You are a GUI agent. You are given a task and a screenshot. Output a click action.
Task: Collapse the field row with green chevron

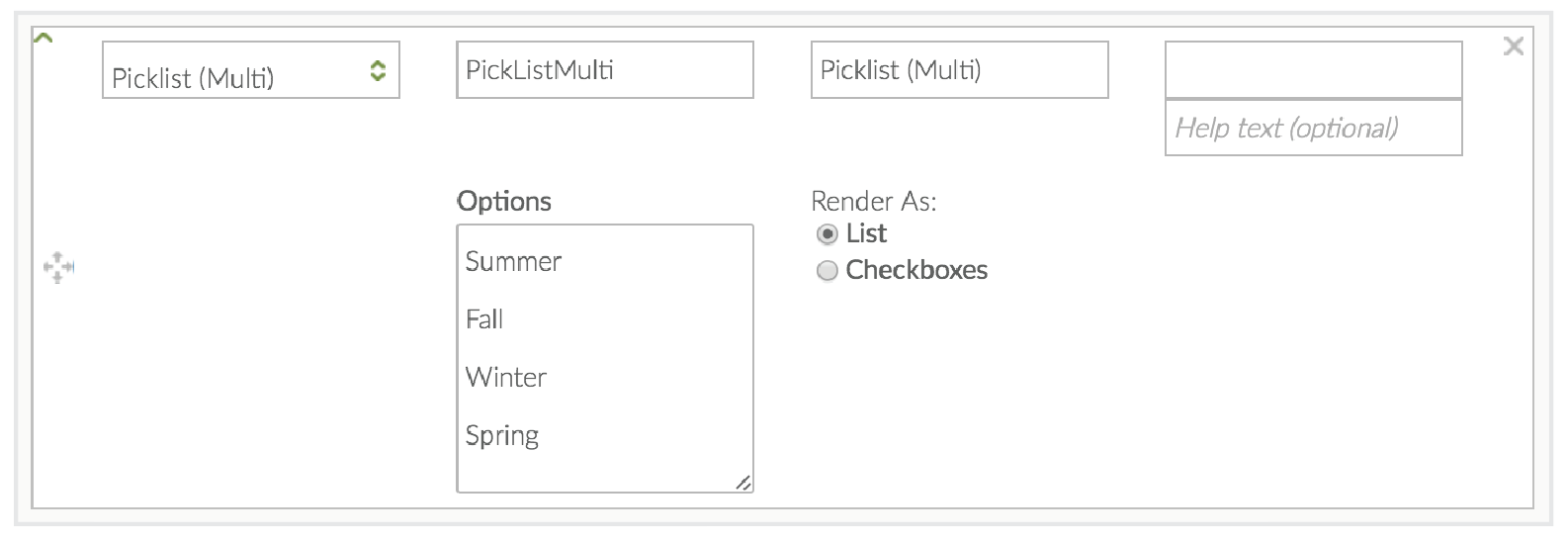click(43, 39)
